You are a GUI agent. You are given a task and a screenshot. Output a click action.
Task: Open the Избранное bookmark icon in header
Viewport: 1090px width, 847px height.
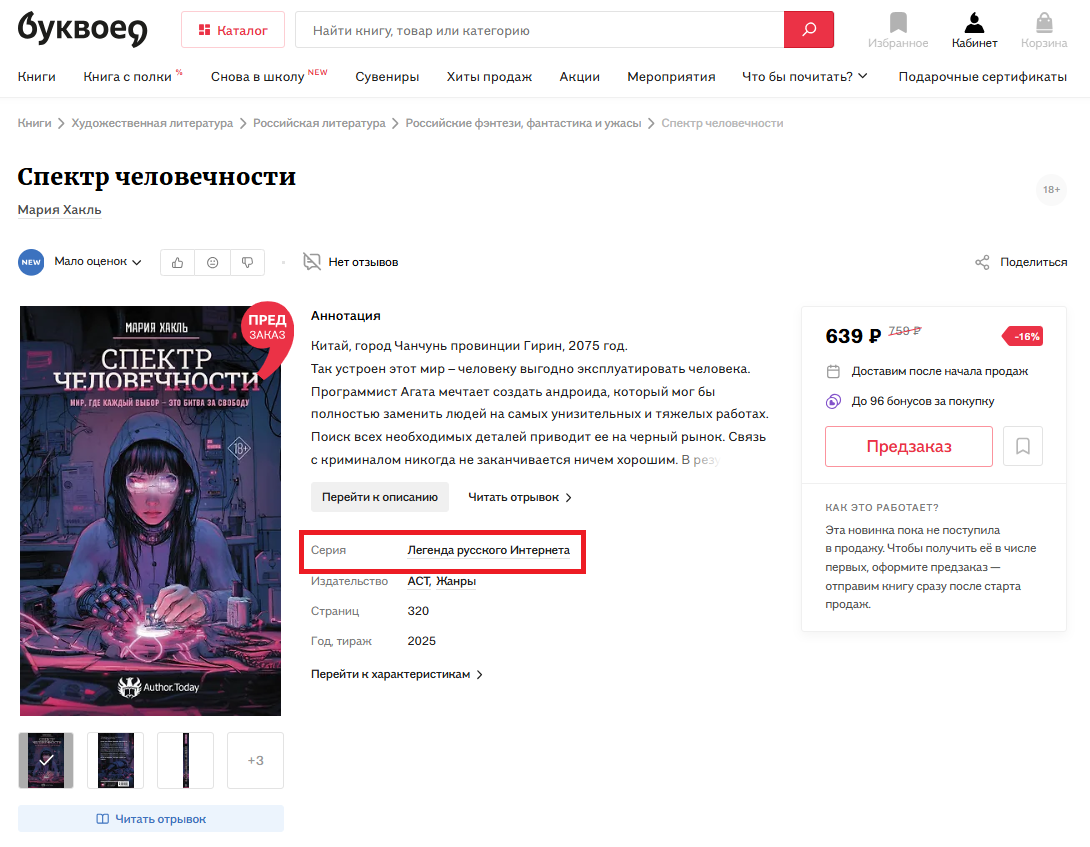click(x=898, y=23)
